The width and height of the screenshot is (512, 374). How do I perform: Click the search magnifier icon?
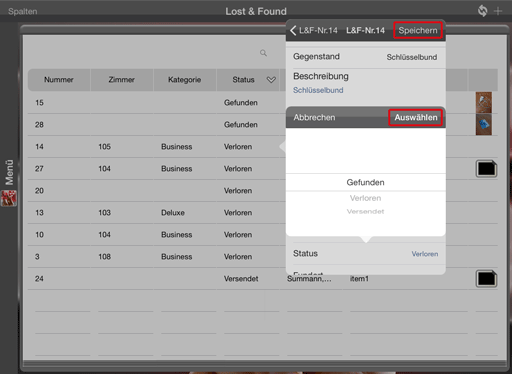click(x=263, y=53)
